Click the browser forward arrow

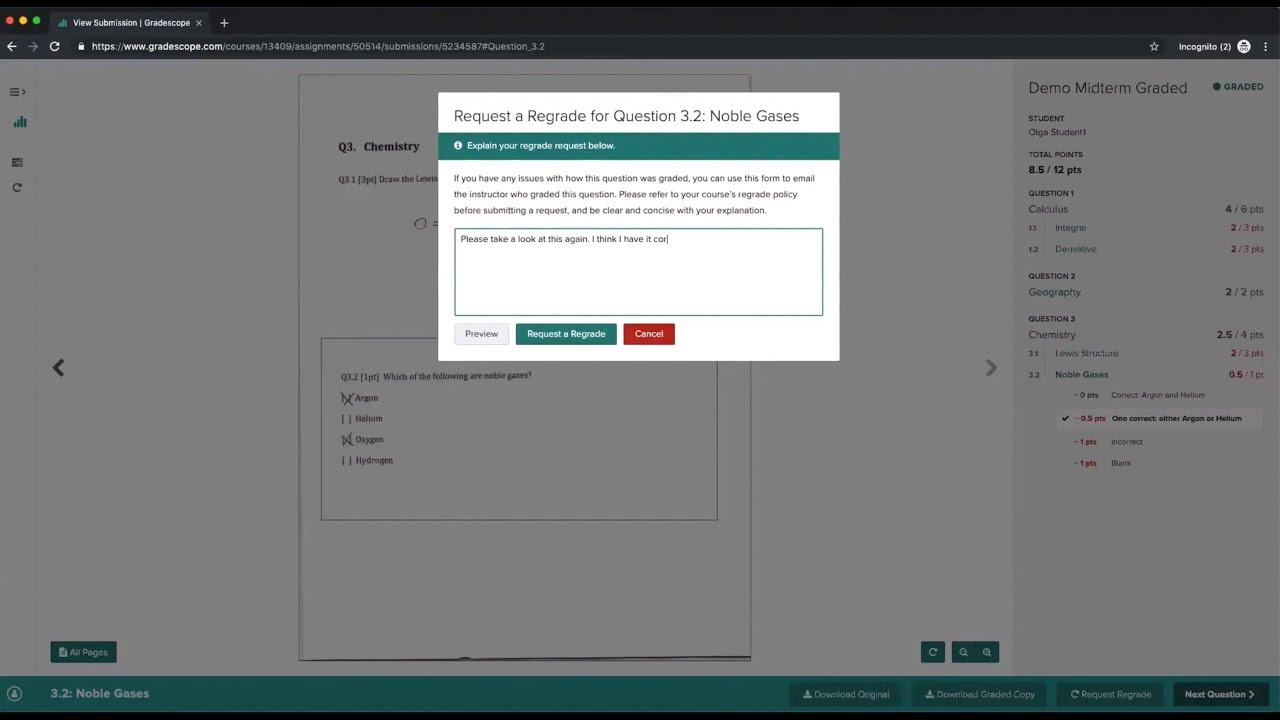click(33, 46)
